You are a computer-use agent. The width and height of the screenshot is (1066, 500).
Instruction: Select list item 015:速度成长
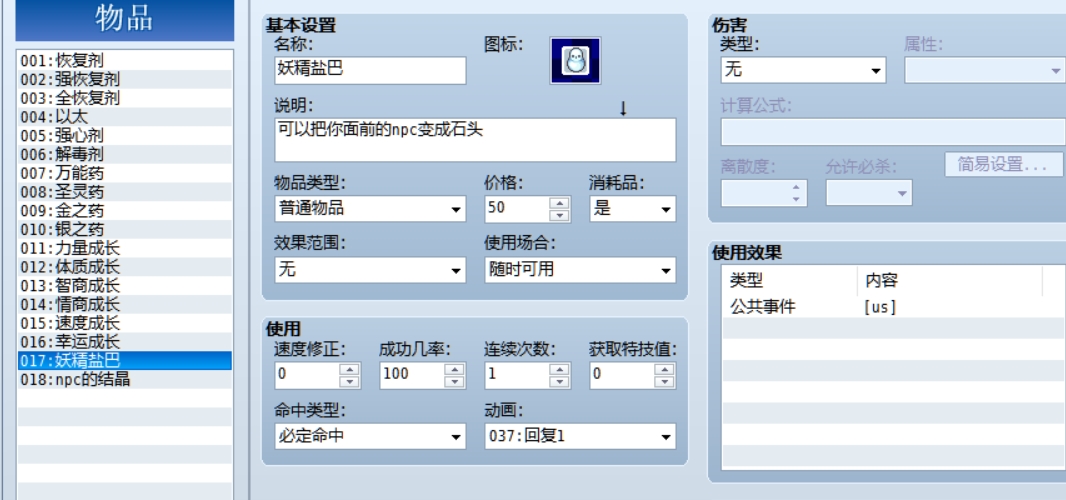[x=124, y=322]
